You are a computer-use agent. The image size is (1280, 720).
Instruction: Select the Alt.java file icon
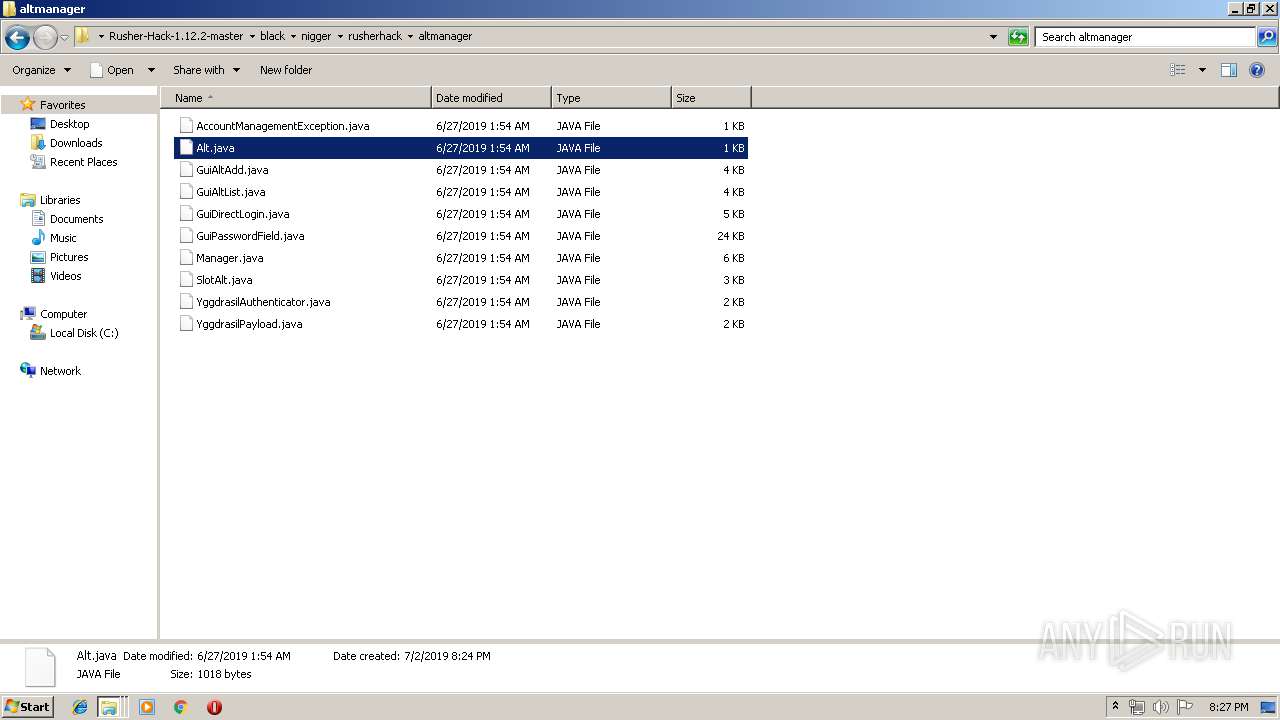[x=186, y=148]
